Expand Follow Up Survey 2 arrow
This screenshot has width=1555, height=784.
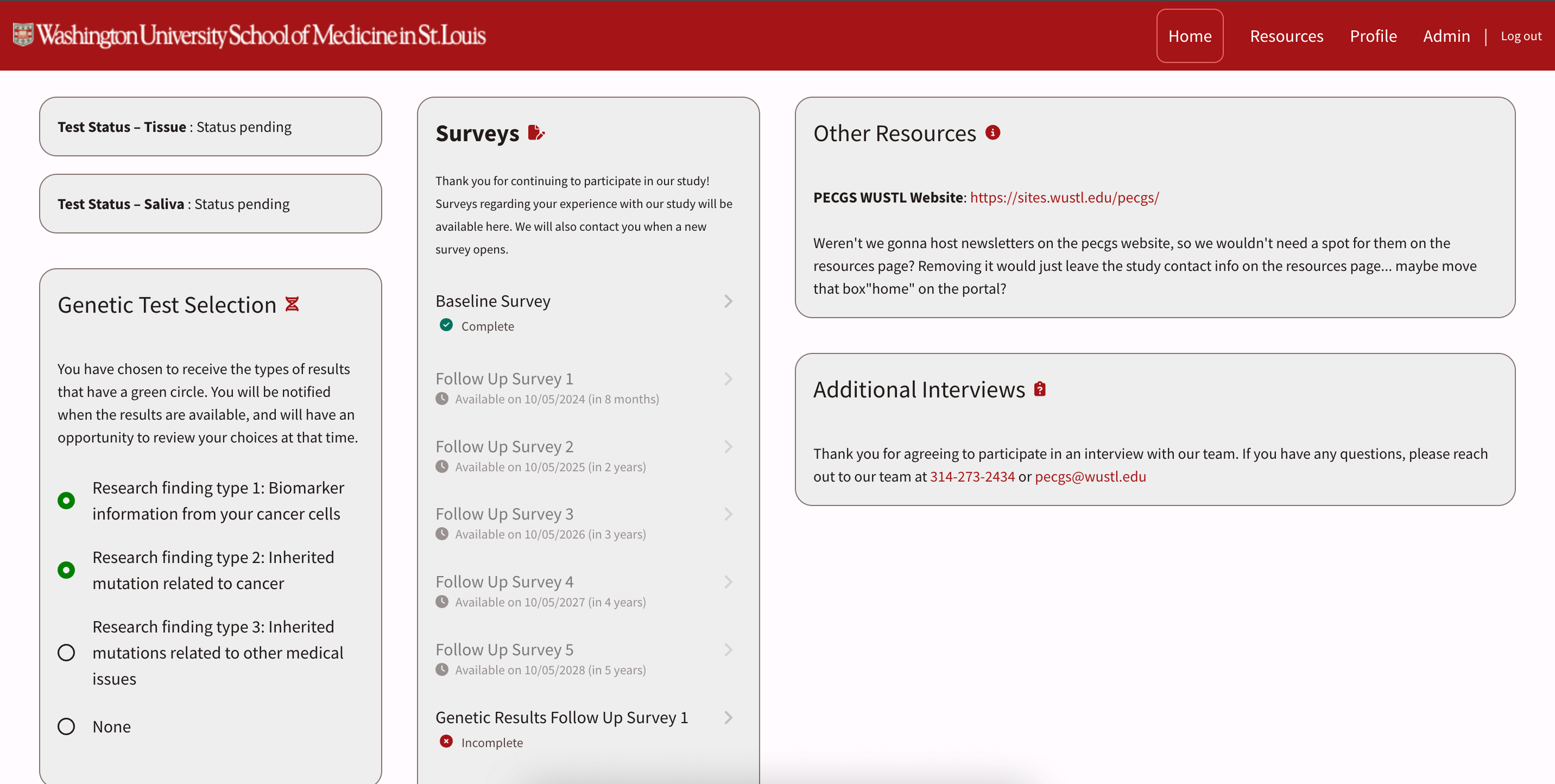tap(728, 447)
